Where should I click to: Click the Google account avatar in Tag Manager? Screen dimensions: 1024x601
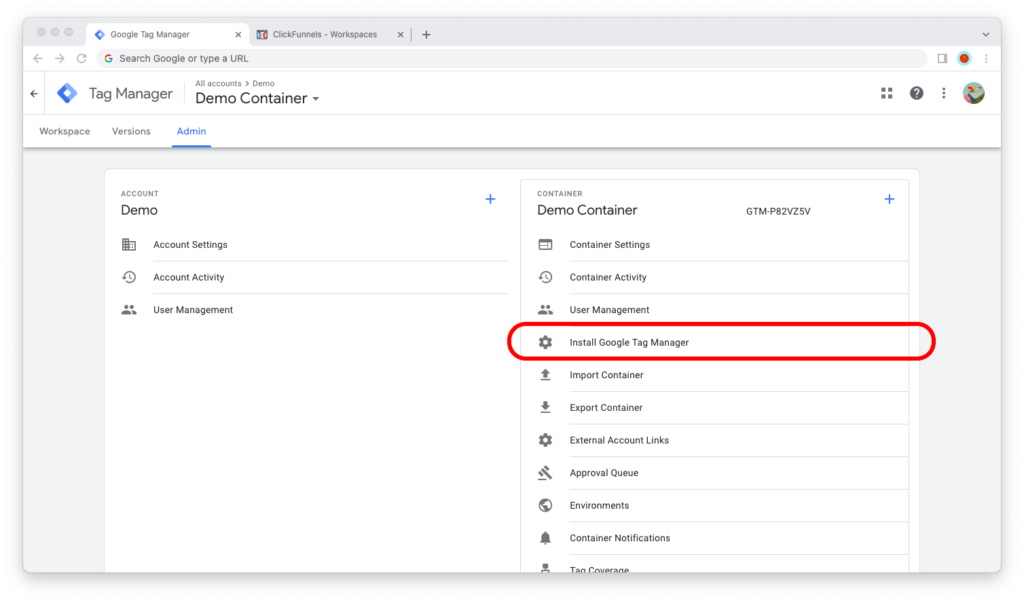tap(974, 93)
